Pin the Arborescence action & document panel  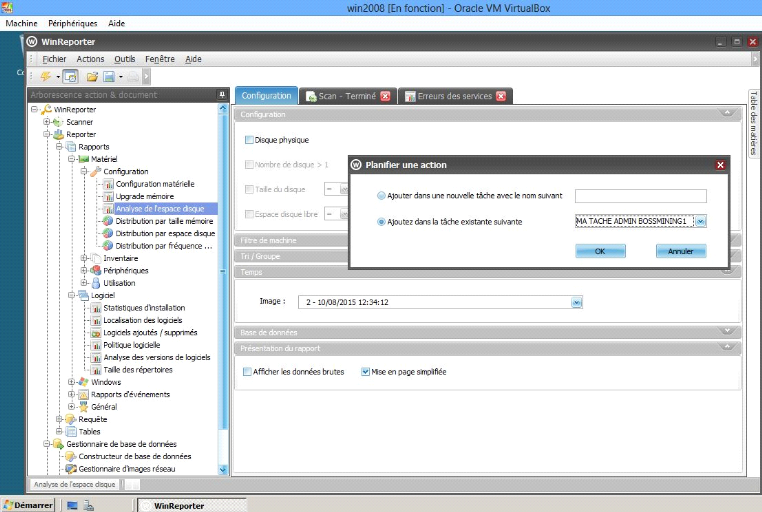pos(222,95)
